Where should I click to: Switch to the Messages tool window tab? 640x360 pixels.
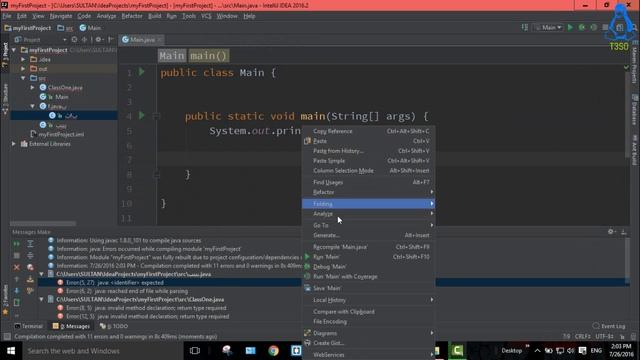pyautogui.click(x=71, y=326)
